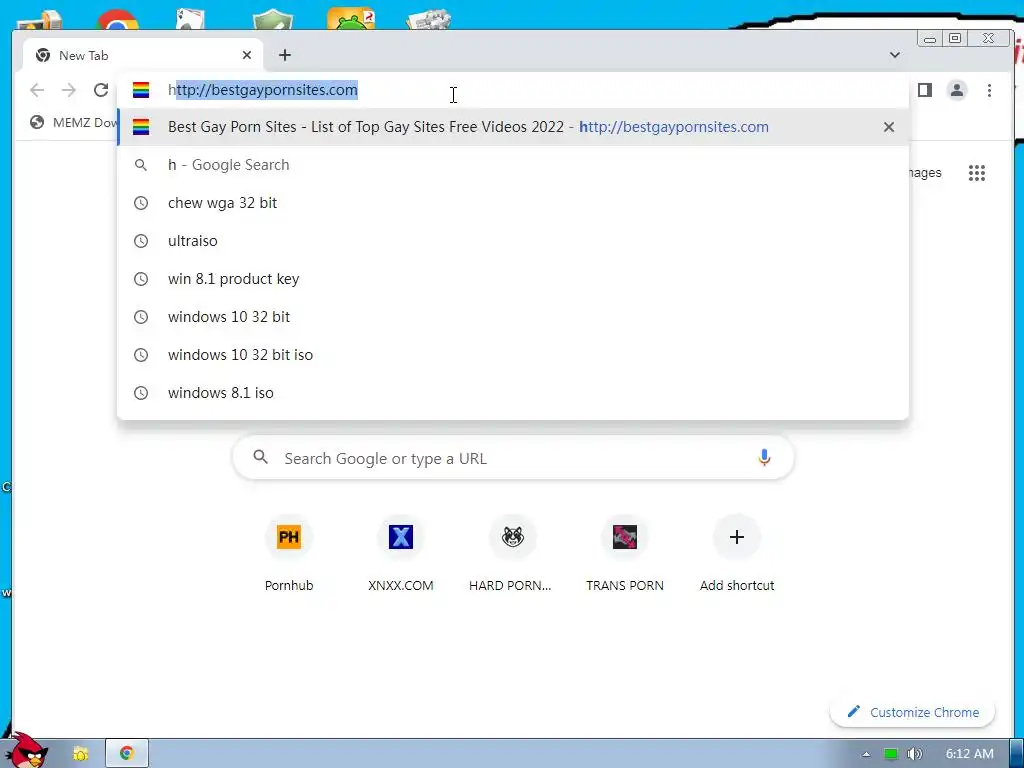Open the Google apps grid icon
The width and height of the screenshot is (1024, 768).
977,173
